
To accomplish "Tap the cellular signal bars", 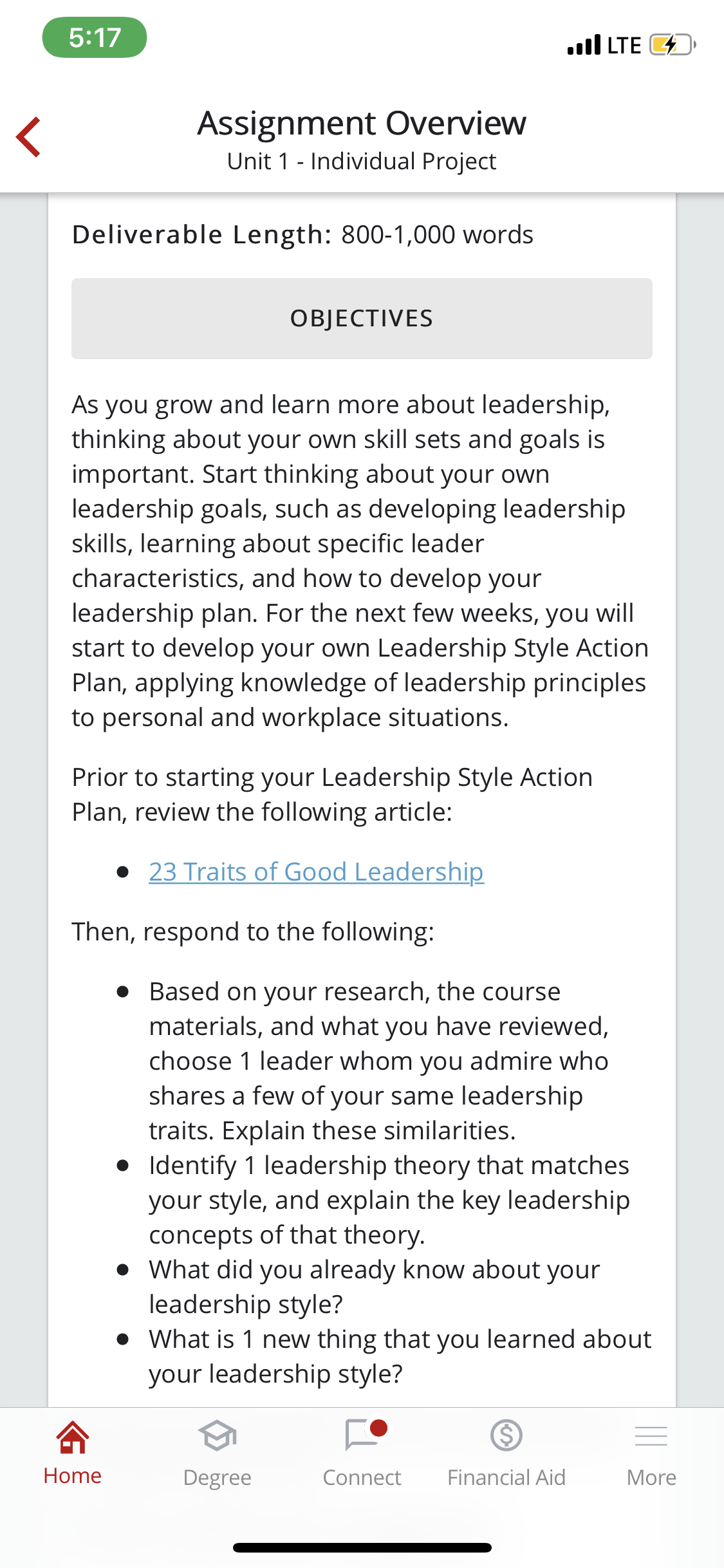I will 584,45.
